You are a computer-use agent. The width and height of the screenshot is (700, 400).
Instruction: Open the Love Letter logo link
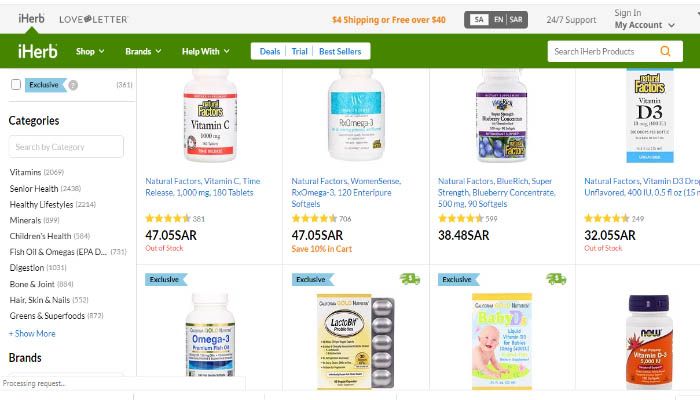click(x=94, y=19)
